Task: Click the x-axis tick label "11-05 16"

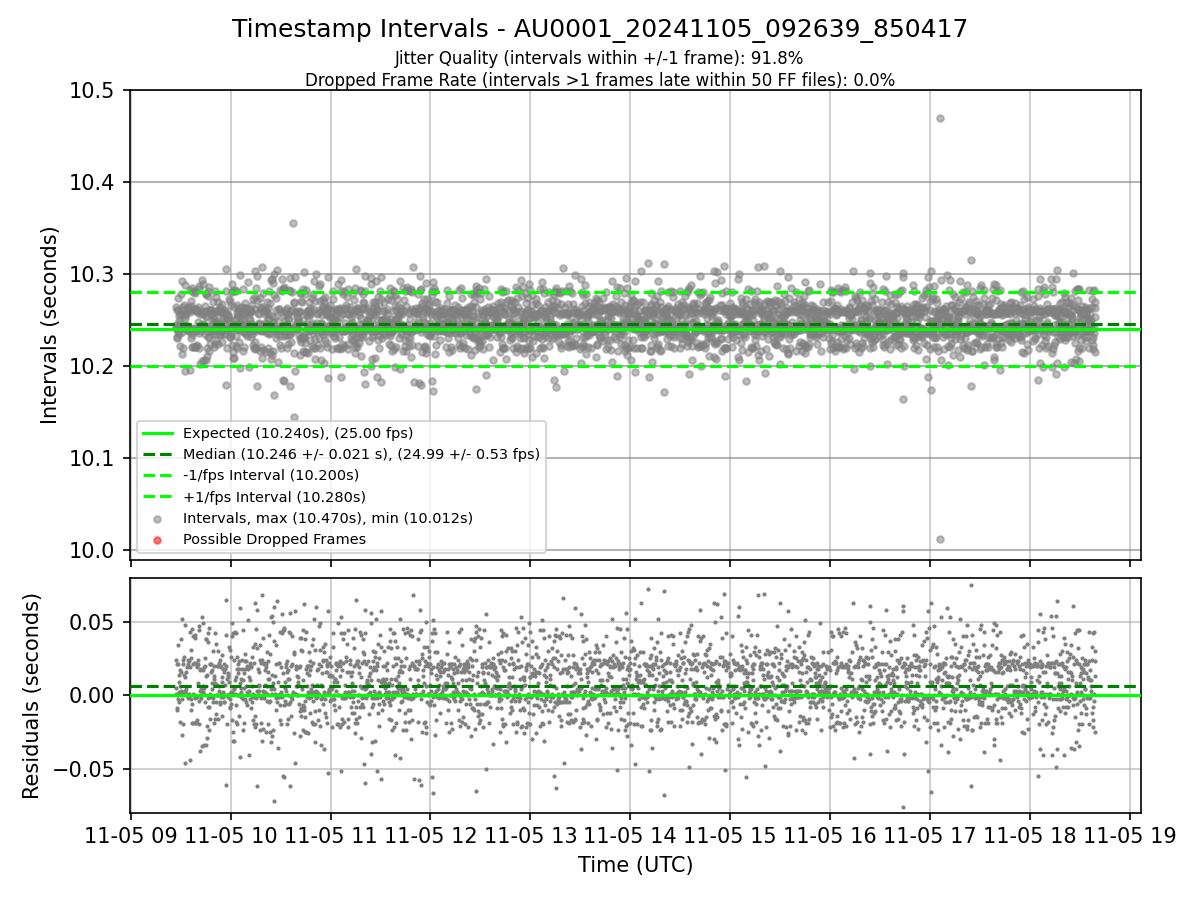Action: click(x=829, y=836)
